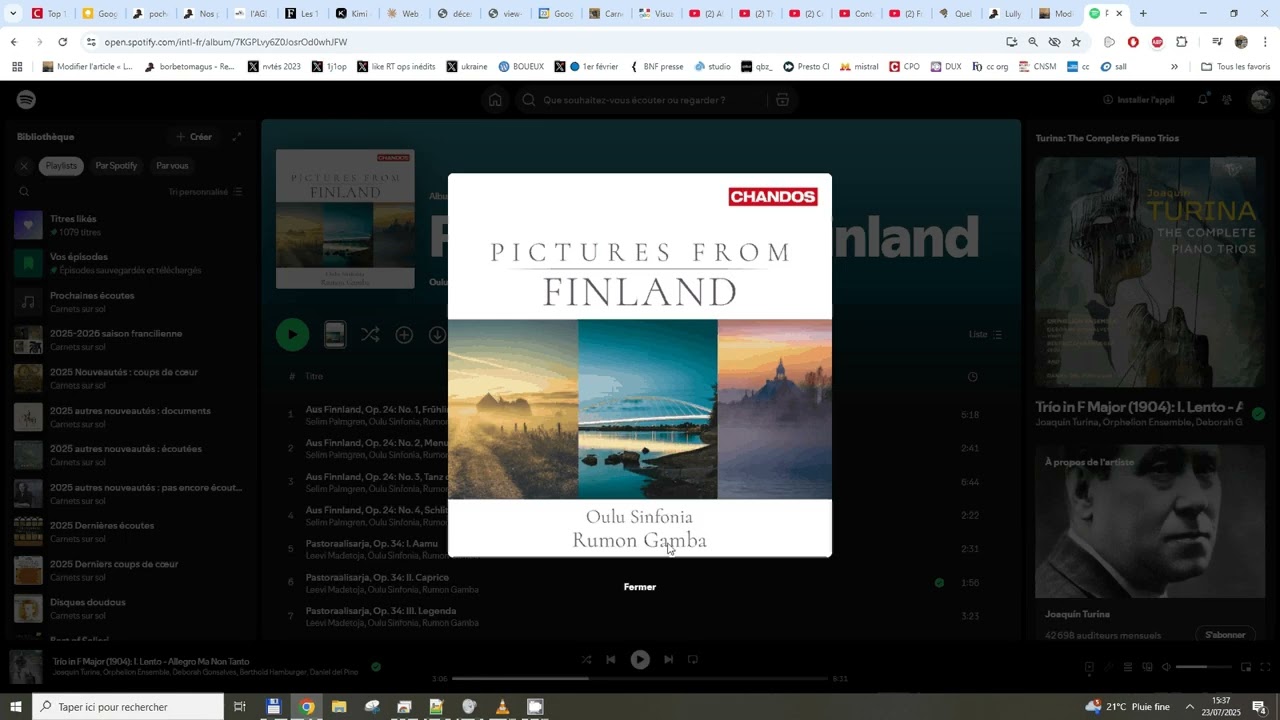1280x720 pixels.
Task: Clear the library filter with the X icon
Action: 24,166
